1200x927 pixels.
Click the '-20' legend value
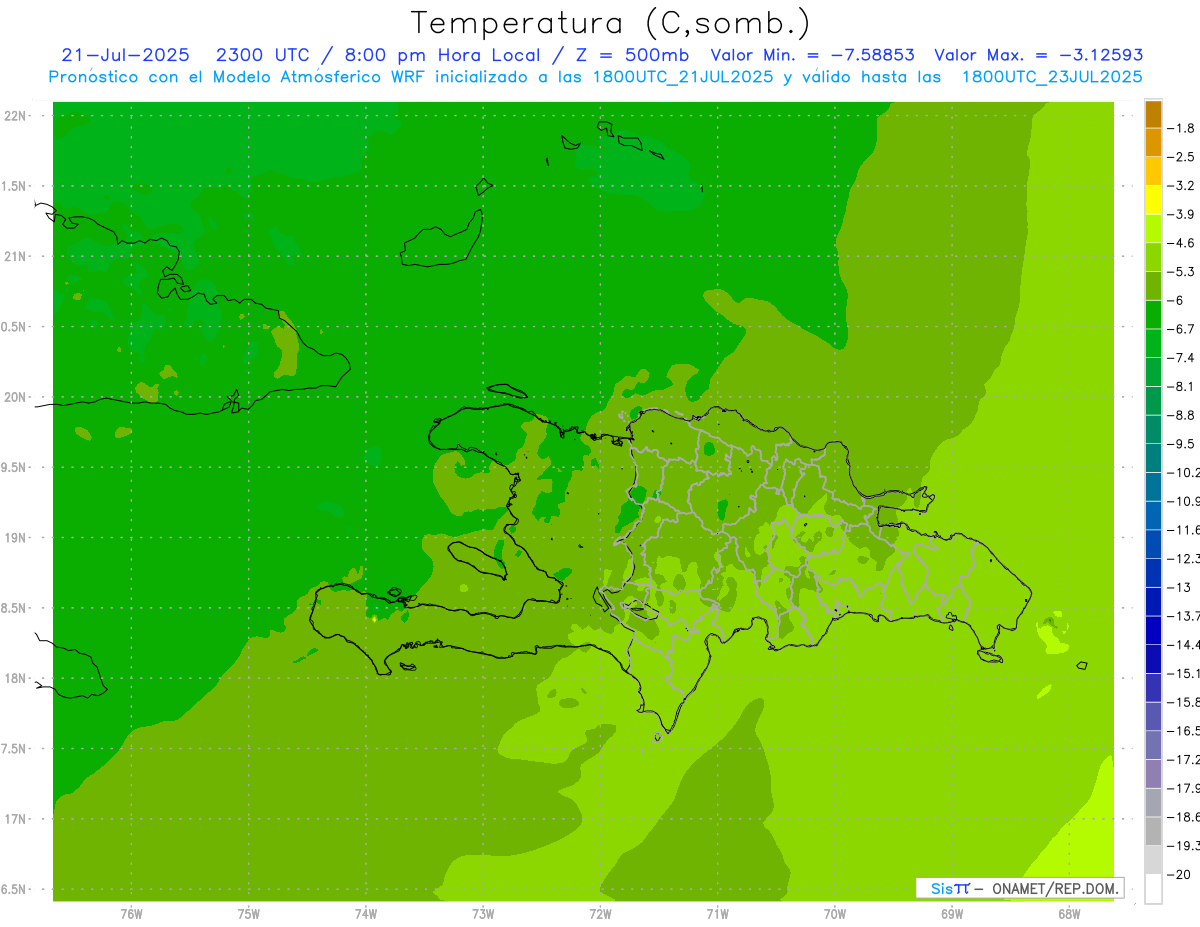[1180, 874]
